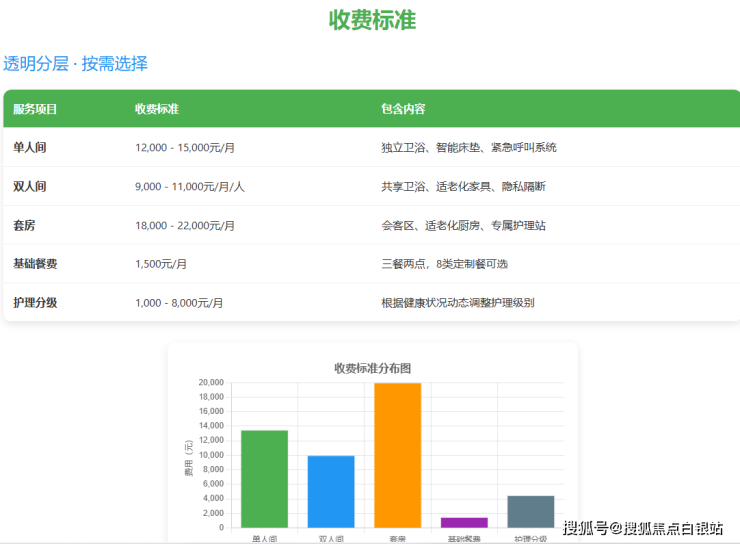Viewport: 740px width, 544px height.
Task: Click the blue 双人间 bar in chart
Action: pyautogui.click(x=331, y=491)
